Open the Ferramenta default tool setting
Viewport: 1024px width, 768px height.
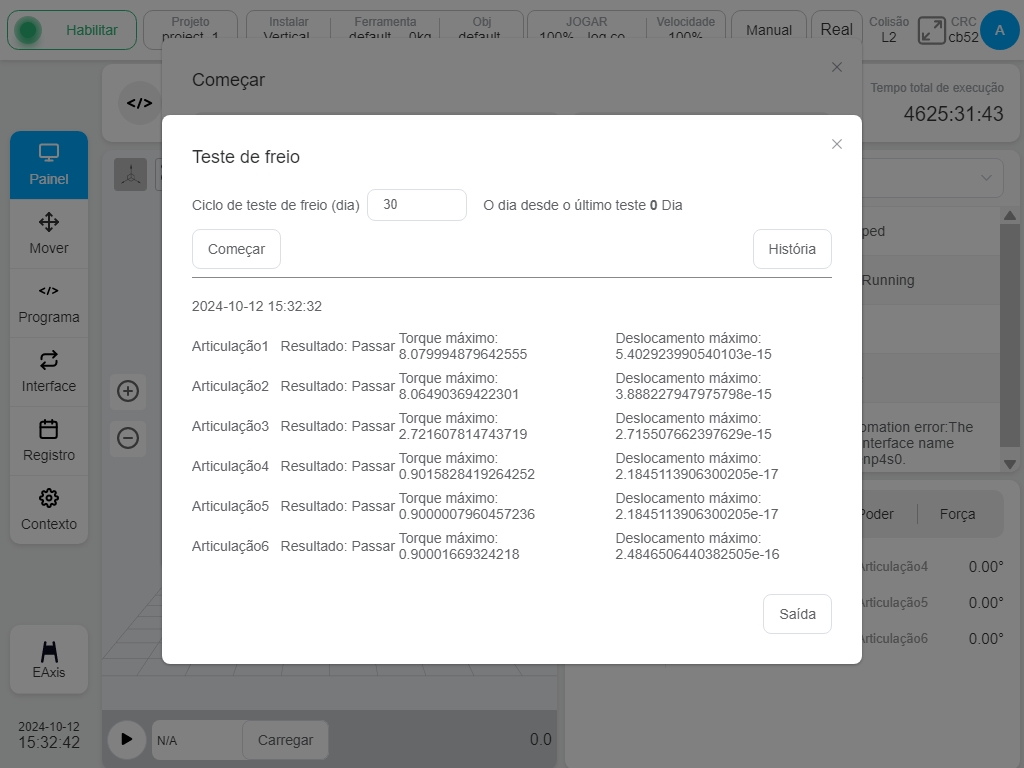click(385, 29)
